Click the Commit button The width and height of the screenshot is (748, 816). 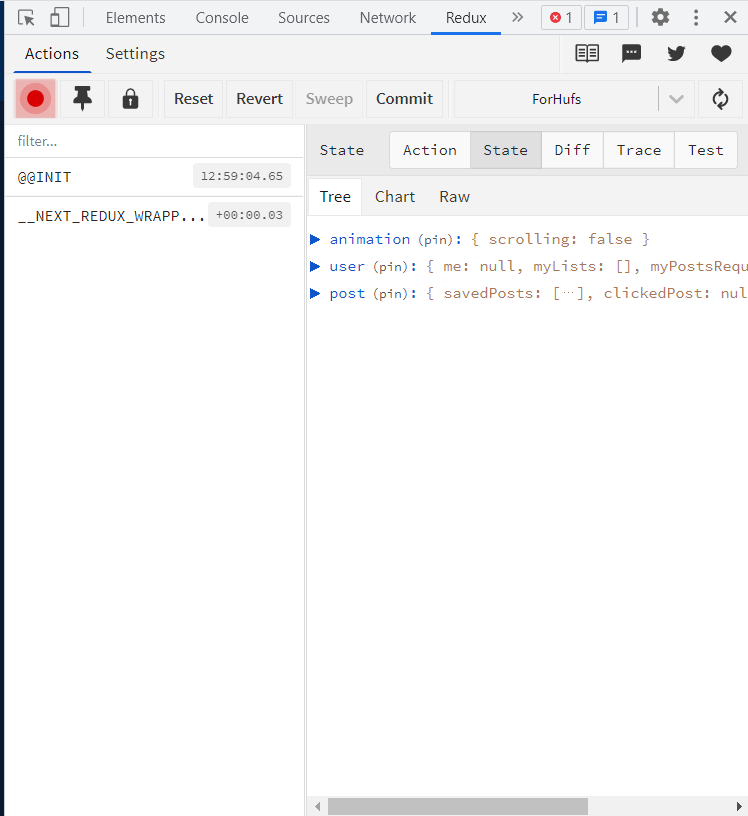404,99
